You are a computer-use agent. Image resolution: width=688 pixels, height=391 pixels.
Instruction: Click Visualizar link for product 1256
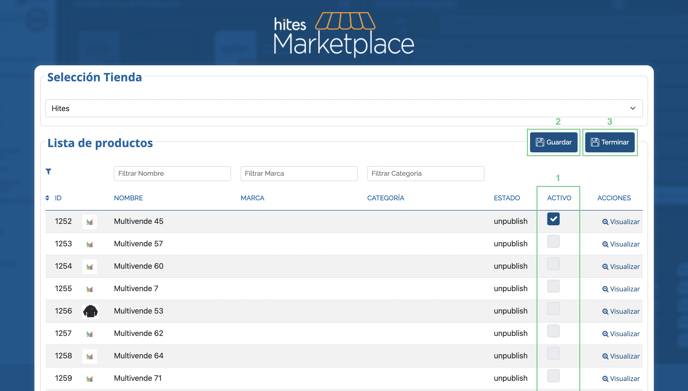(620, 311)
